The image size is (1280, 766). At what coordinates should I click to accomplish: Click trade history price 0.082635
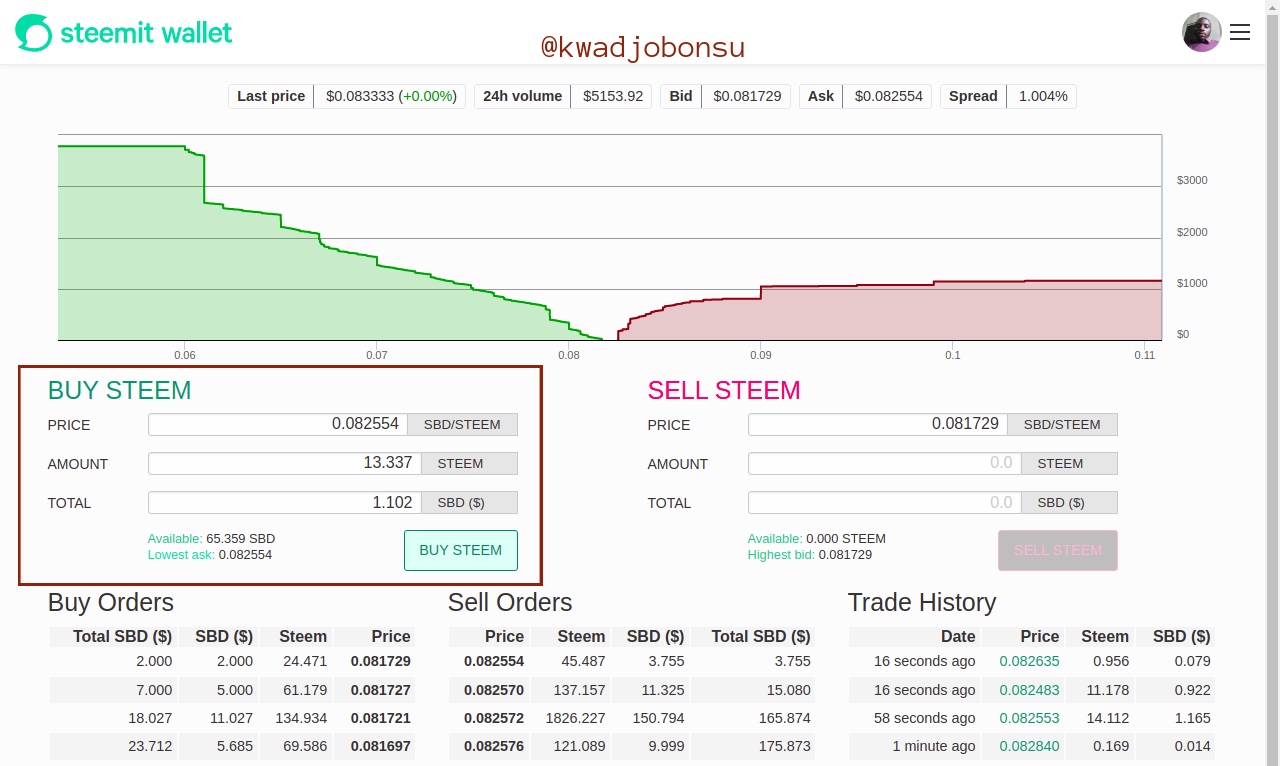1029,661
